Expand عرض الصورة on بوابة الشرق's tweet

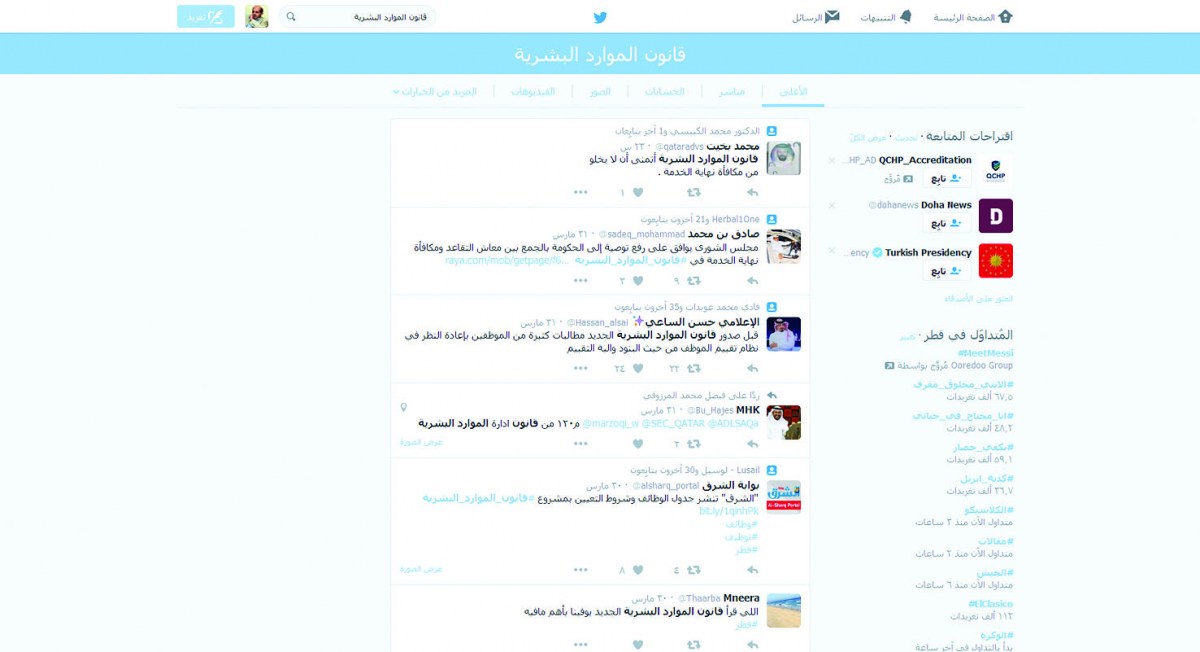click(x=422, y=568)
